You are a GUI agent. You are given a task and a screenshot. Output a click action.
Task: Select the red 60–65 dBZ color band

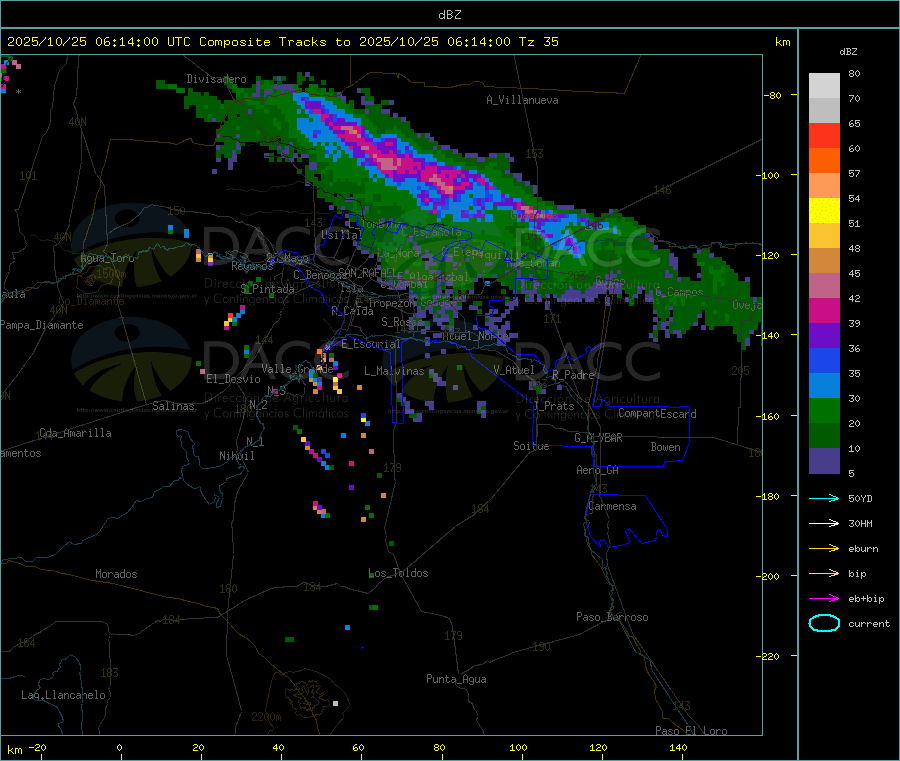point(824,135)
